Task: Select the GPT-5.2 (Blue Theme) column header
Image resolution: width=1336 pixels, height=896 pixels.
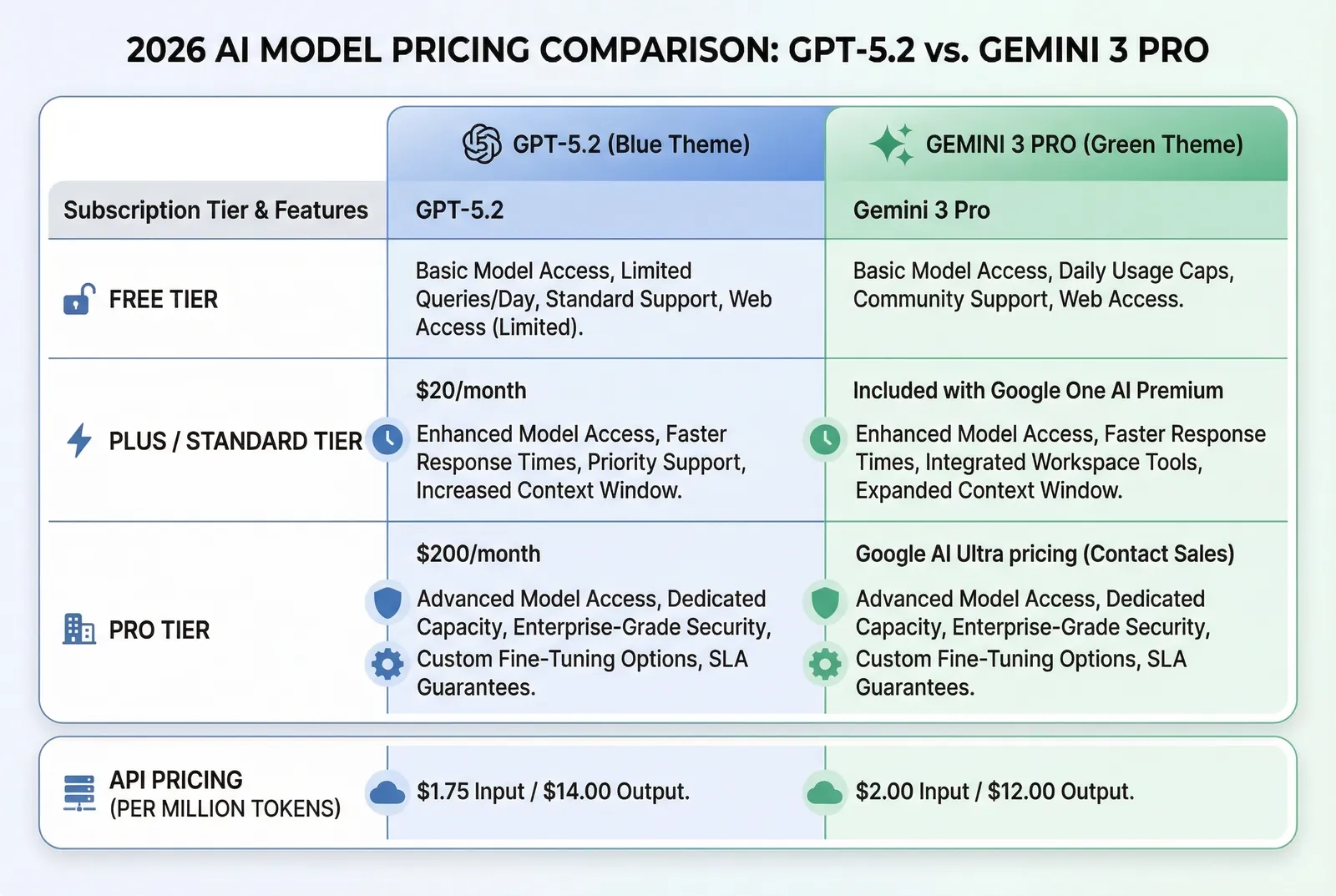Action: tap(630, 144)
